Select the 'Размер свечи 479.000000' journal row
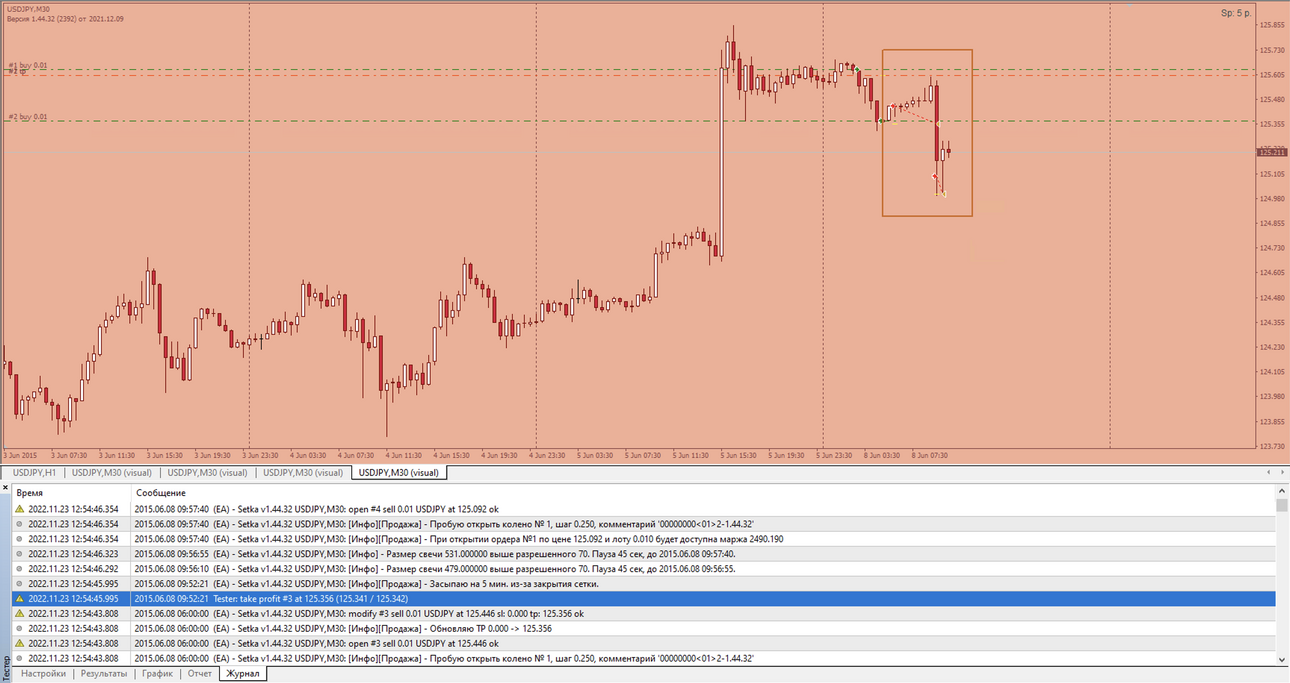The image size is (1290, 683). (644, 569)
